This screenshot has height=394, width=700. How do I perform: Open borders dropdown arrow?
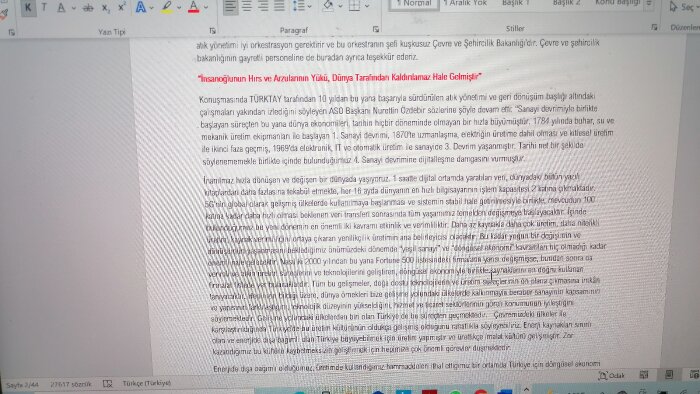367,7
